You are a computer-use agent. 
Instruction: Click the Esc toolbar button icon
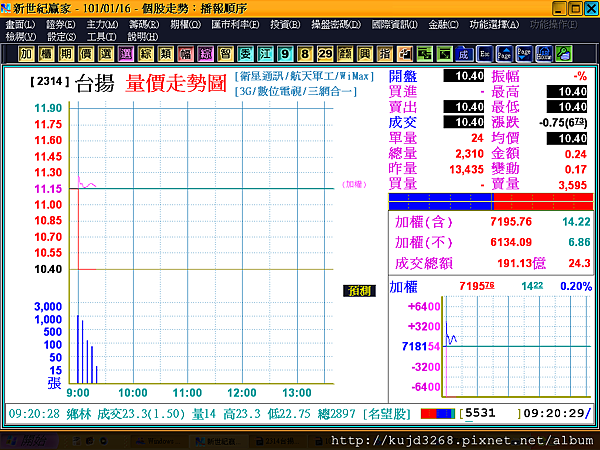tap(484, 54)
